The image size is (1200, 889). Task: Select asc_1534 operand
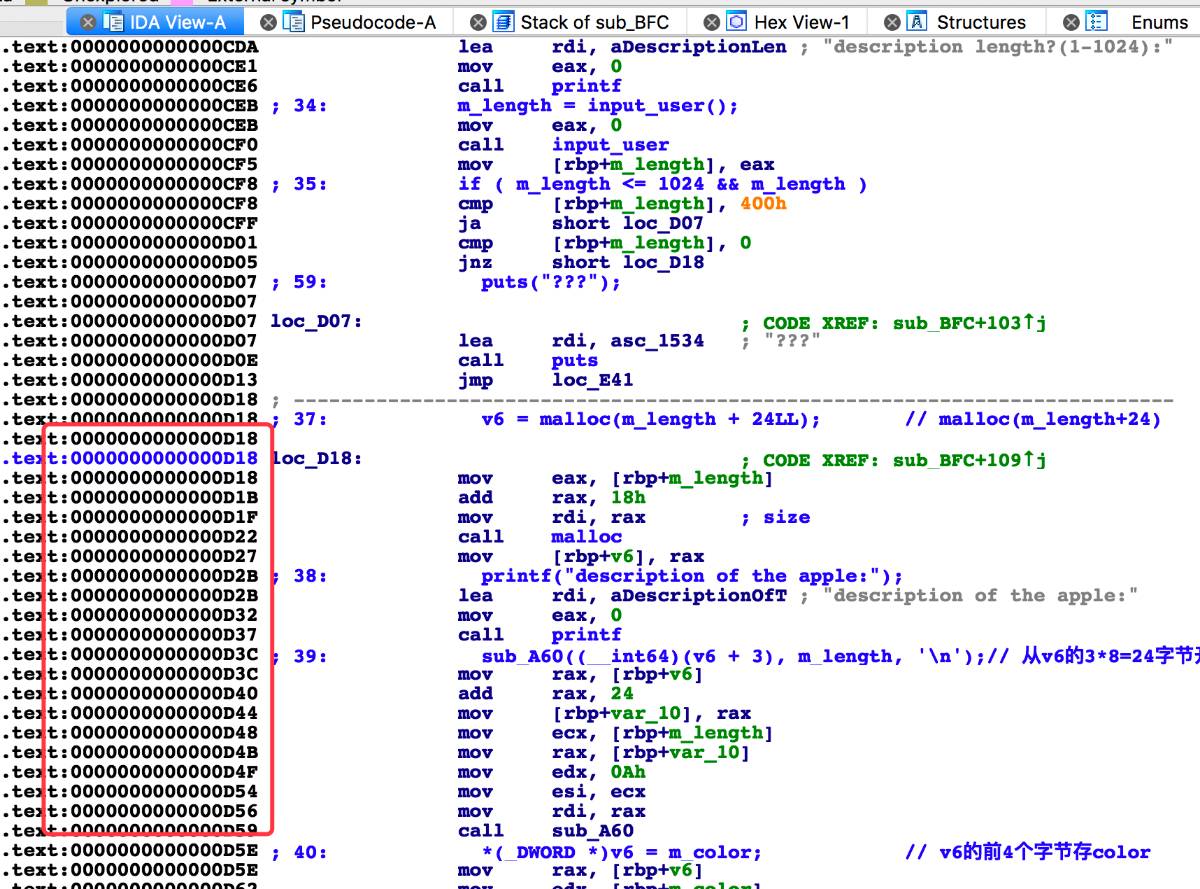pyautogui.click(x=657, y=341)
